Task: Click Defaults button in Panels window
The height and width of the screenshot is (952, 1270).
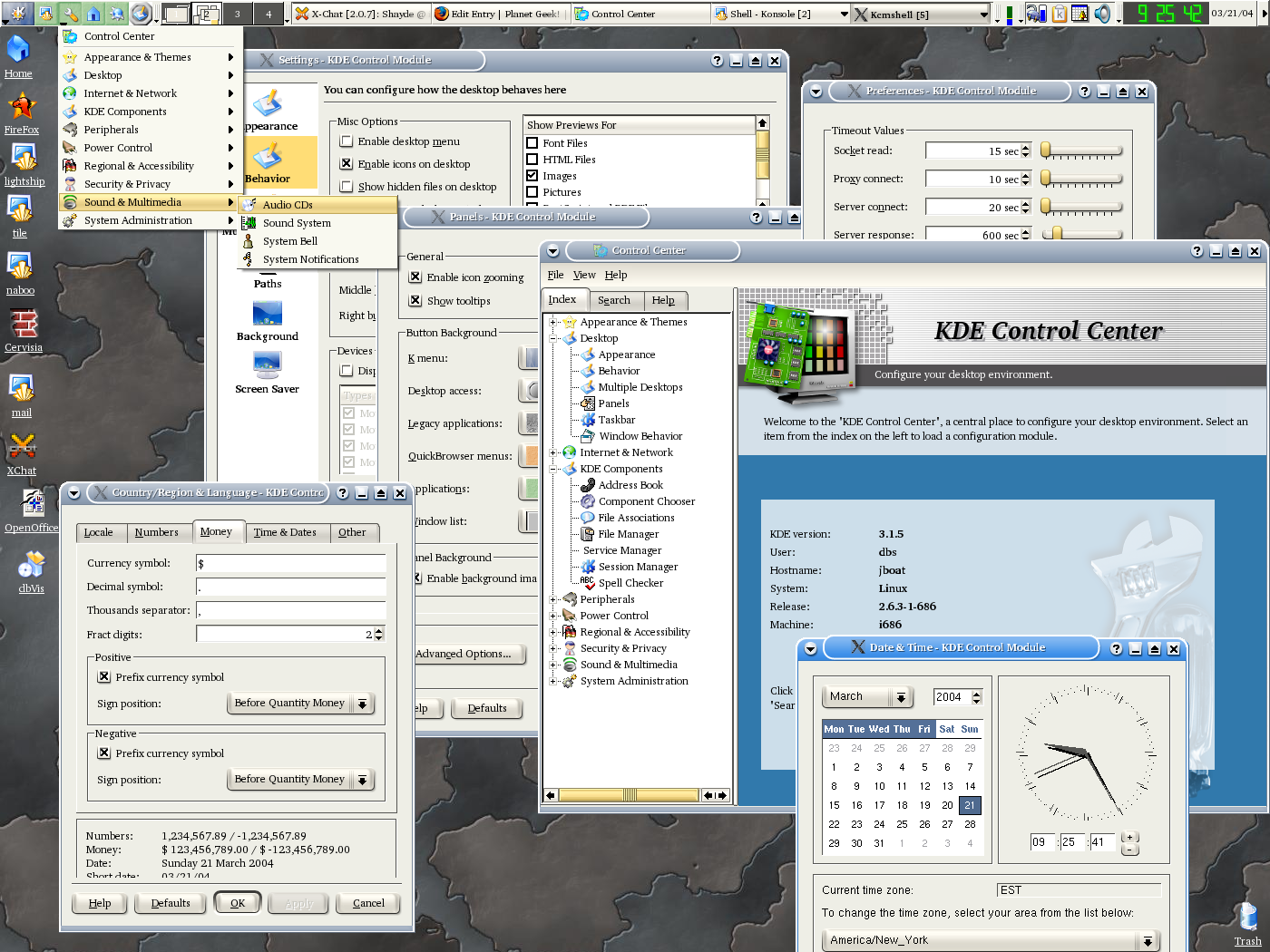Action: click(x=487, y=708)
